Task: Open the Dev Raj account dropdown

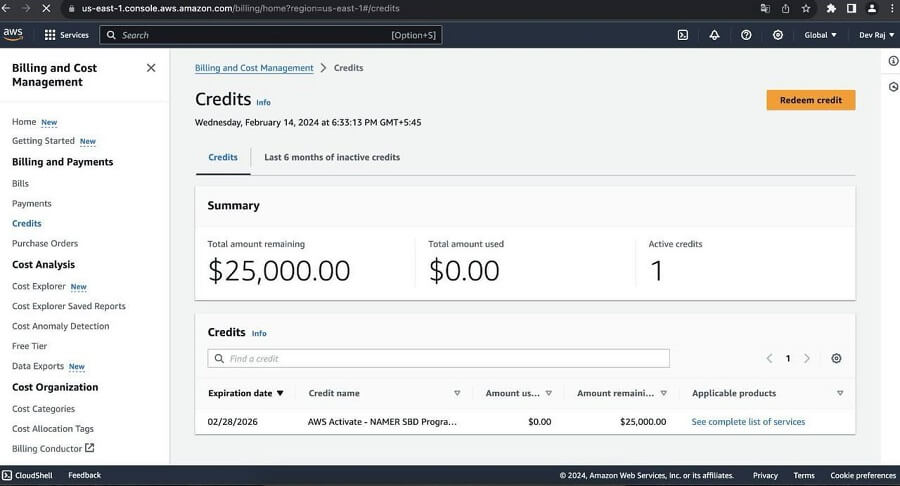Action: (874, 35)
